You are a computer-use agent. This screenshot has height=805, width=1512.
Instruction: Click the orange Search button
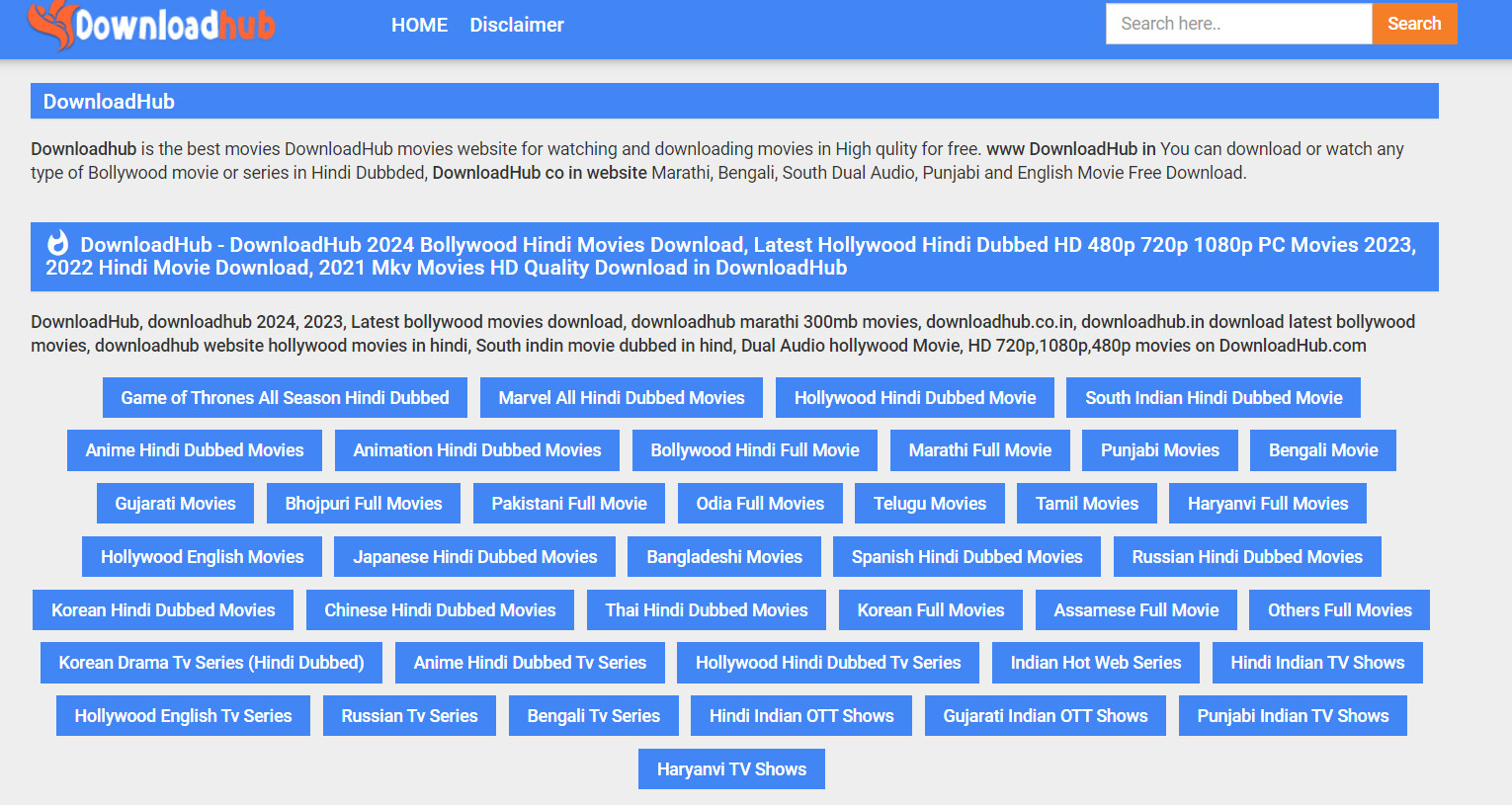1414,24
